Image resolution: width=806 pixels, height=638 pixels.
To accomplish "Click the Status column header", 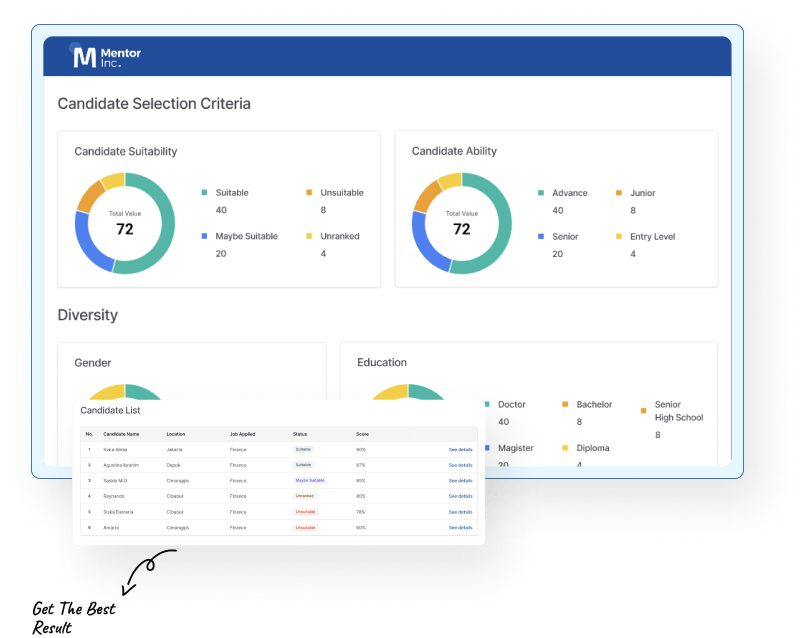I will pyautogui.click(x=299, y=434).
